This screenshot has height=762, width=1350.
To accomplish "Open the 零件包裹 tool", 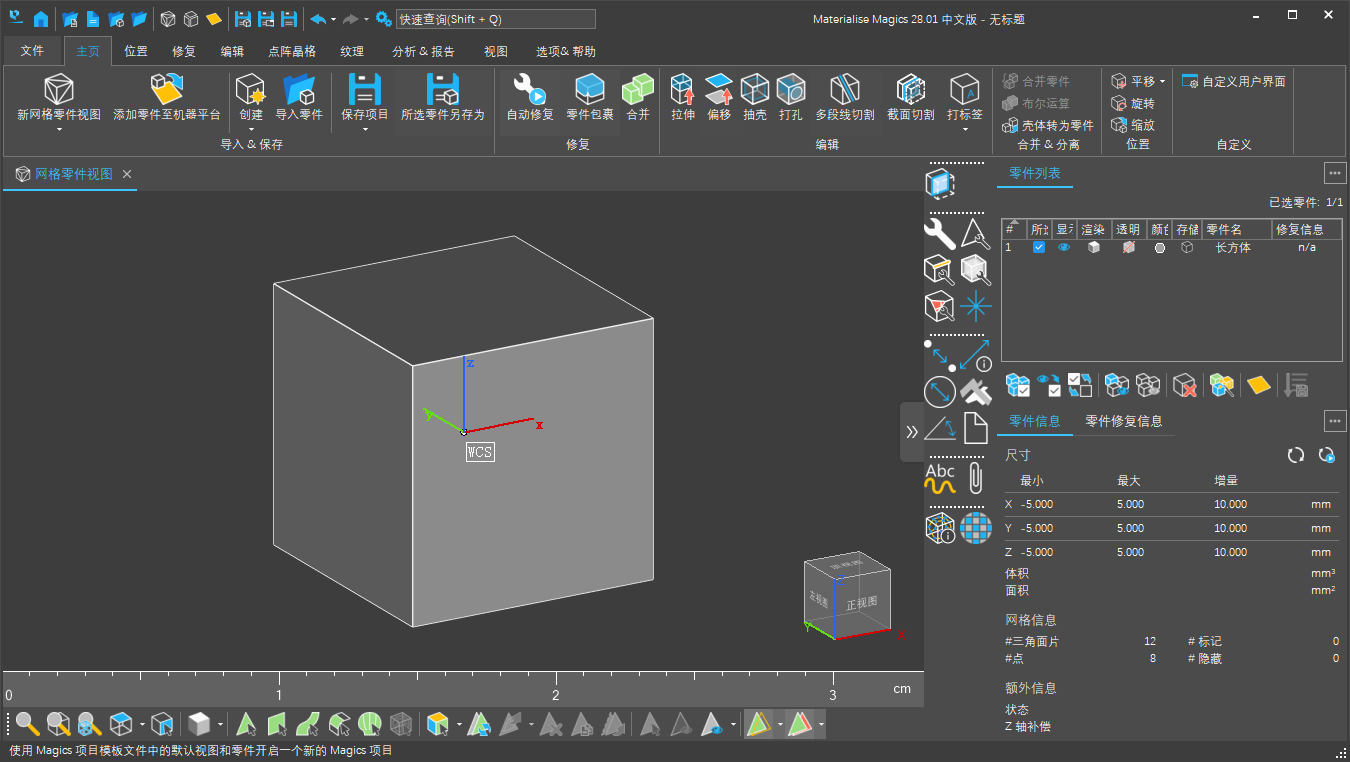I will pyautogui.click(x=590, y=97).
